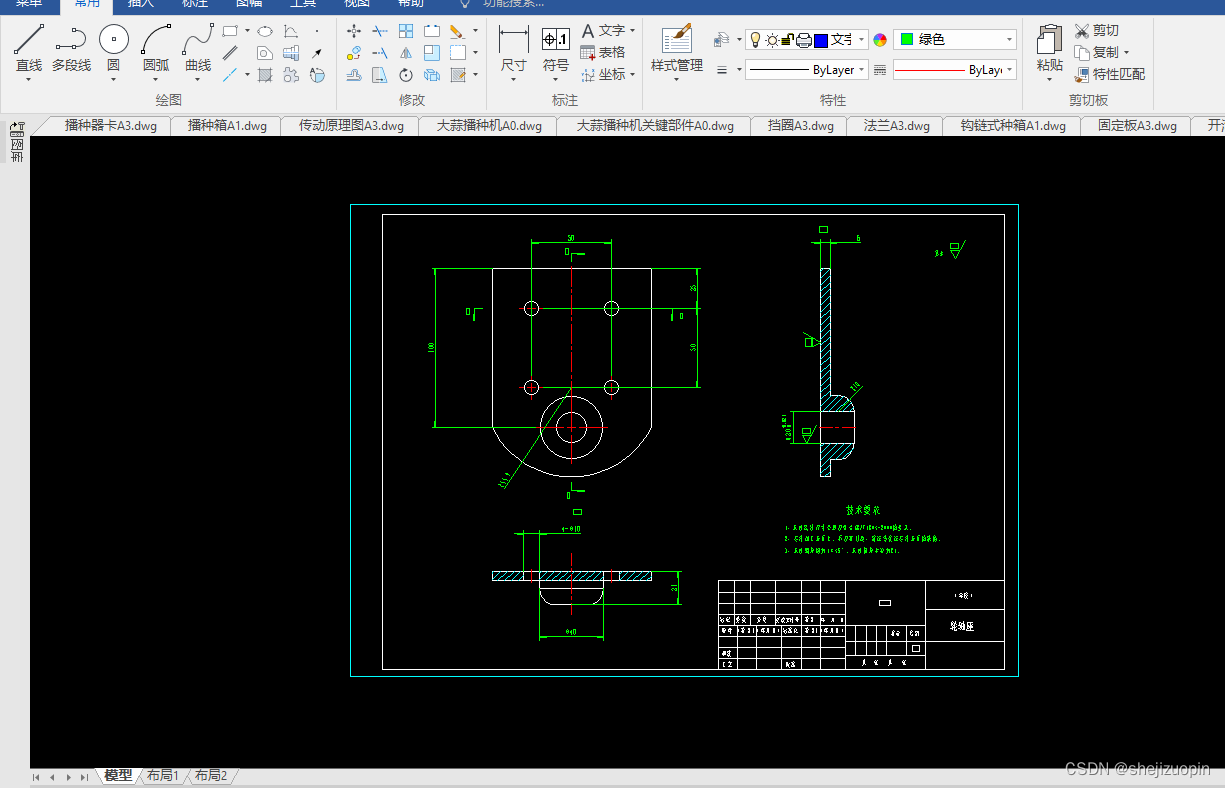Open the black ByLayer linetype dropdown
Viewport: 1225px width, 788px height.
point(861,70)
